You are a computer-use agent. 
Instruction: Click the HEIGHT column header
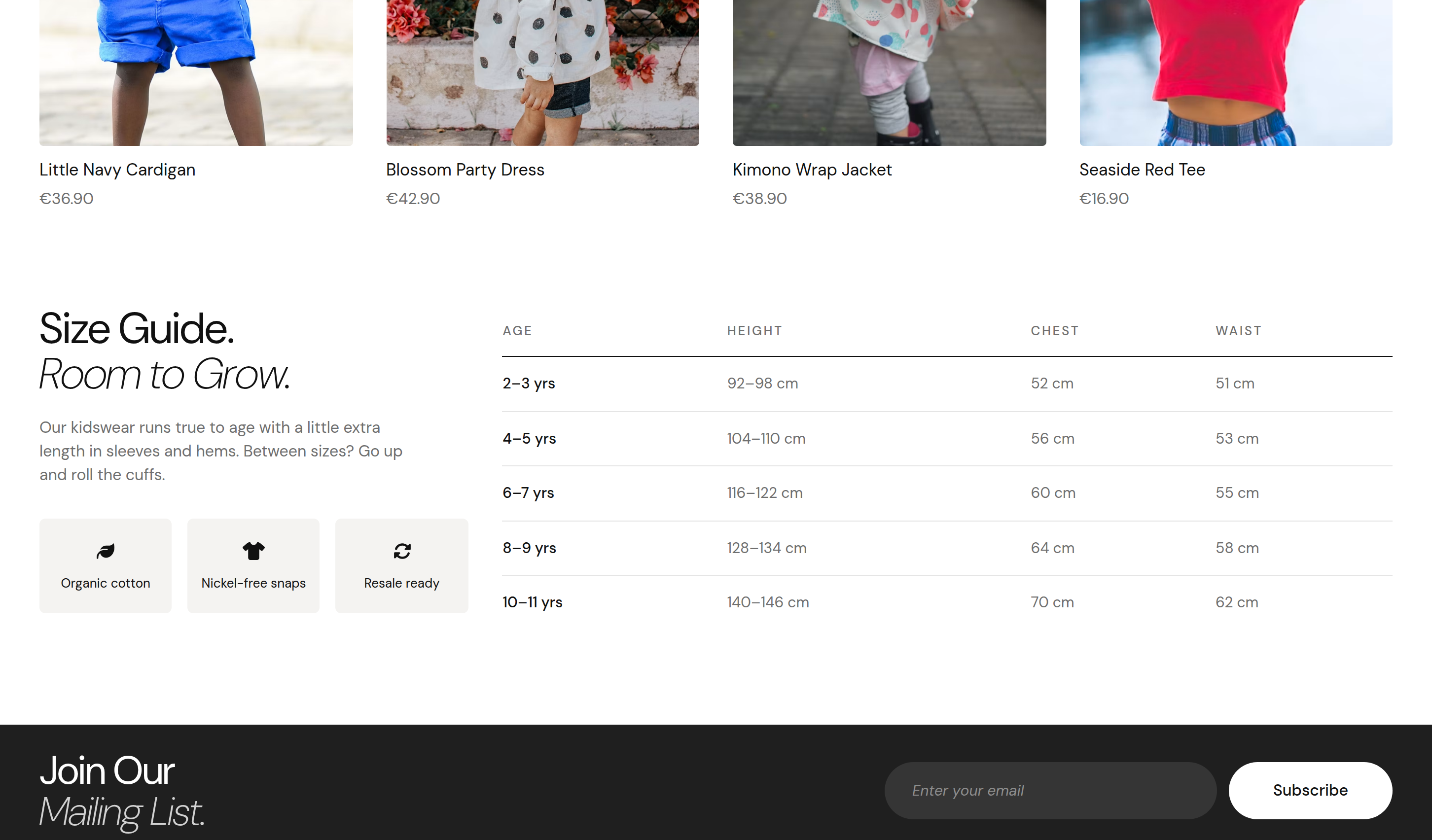pos(754,331)
